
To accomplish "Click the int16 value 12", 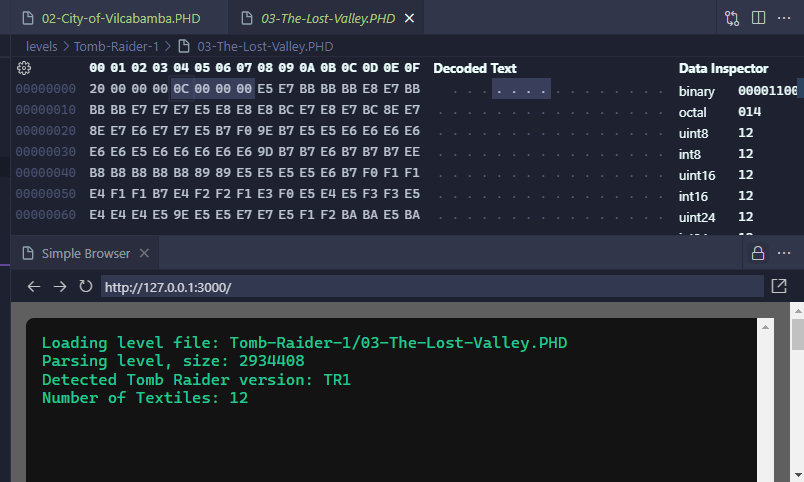I will [746, 196].
